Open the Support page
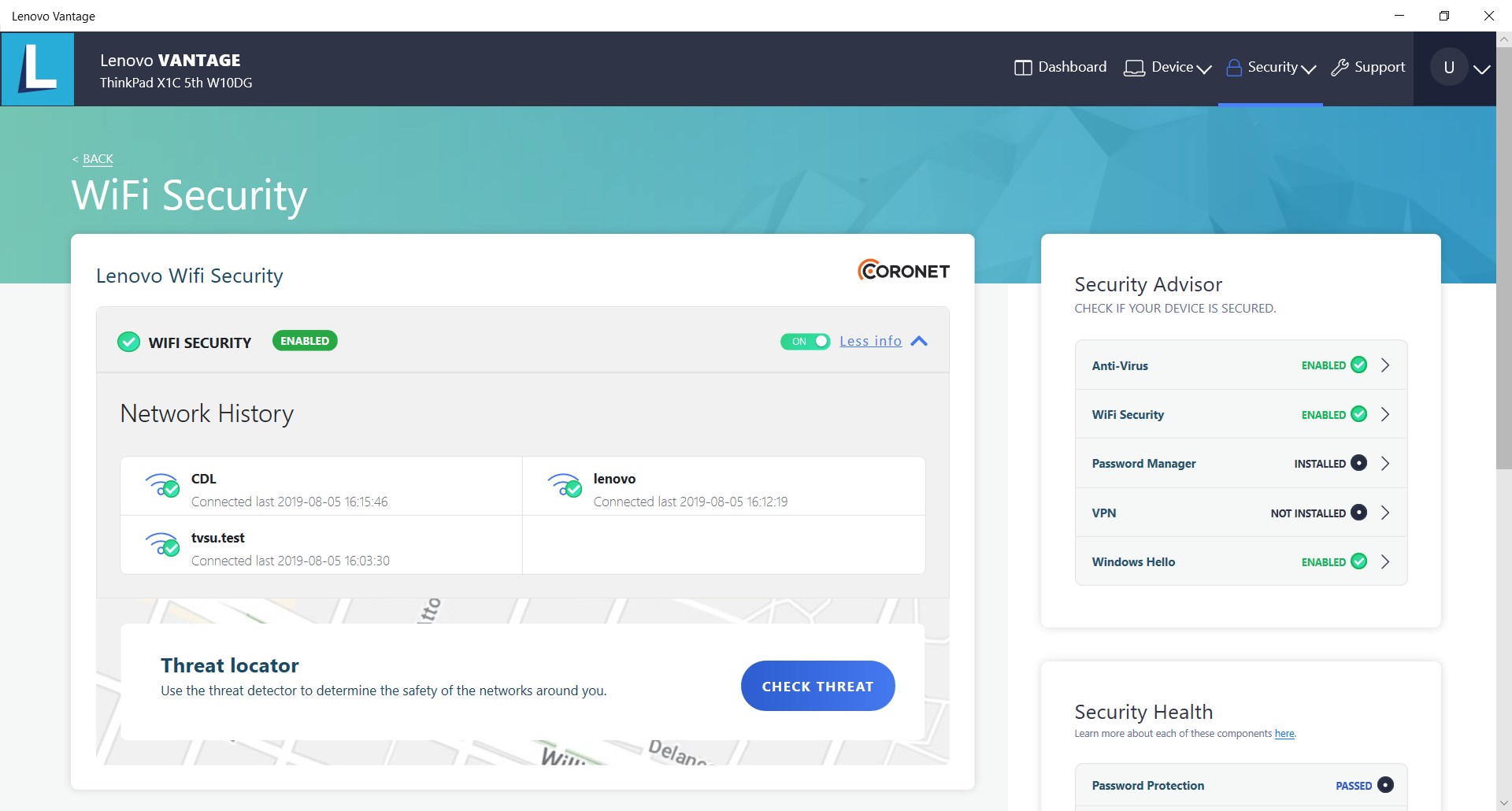Viewport: 1512px width, 811px height. tap(1368, 68)
